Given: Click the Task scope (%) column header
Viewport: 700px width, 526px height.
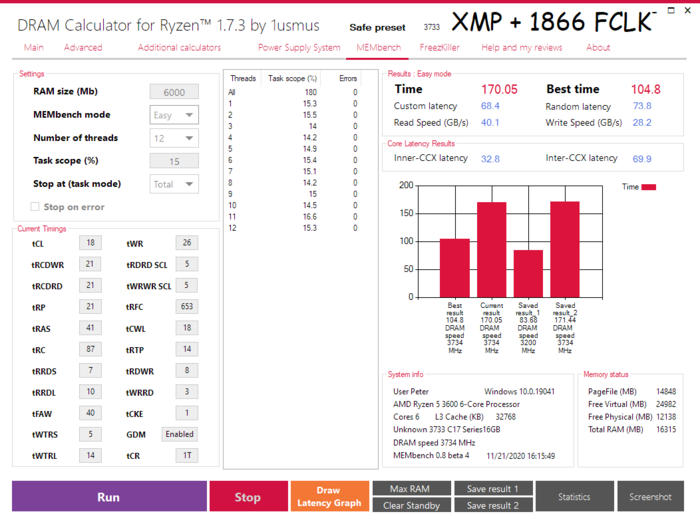Looking at the screenshot, I should tap(292, 78).
